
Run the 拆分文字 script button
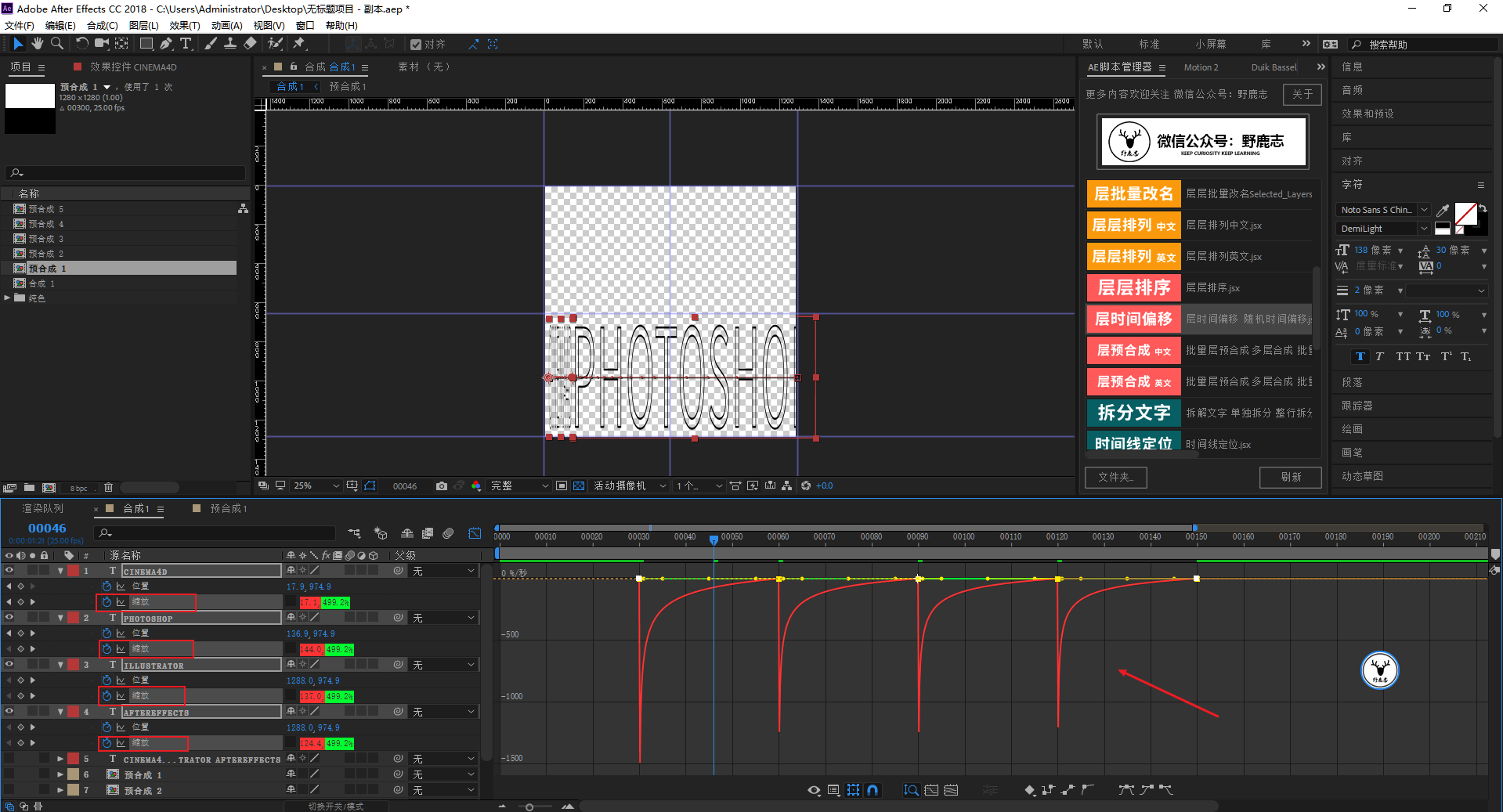point(1133,413)
